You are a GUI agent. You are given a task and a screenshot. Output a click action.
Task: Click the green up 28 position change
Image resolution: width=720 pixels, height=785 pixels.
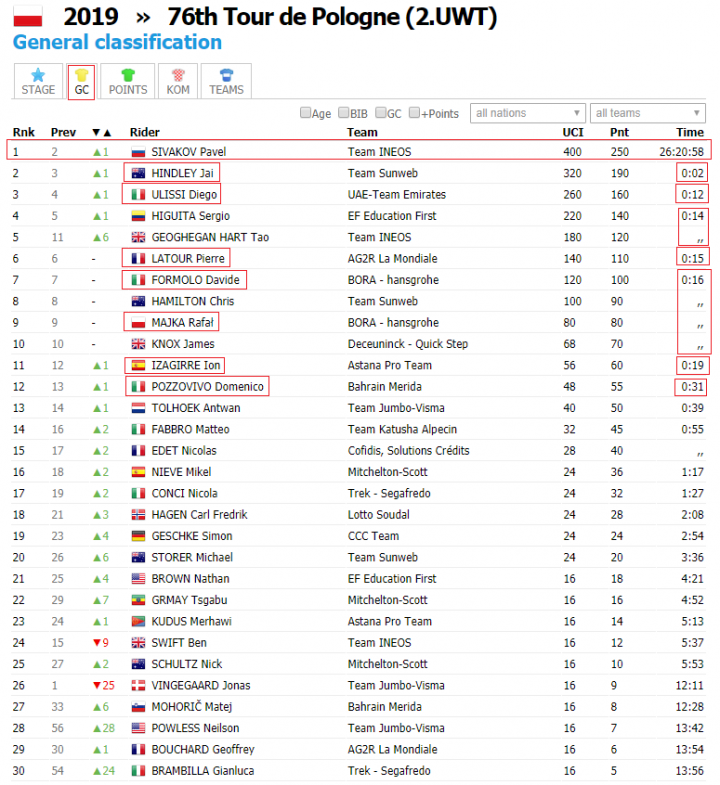103,728
